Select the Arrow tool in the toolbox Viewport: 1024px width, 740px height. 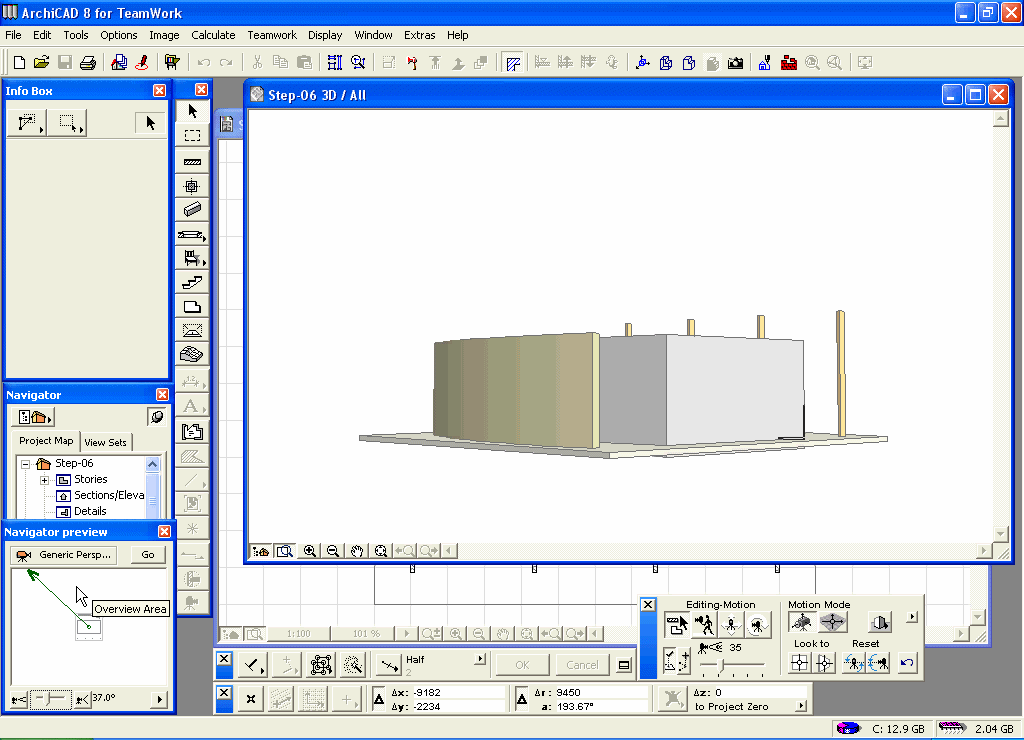click(x=193, y=111)
